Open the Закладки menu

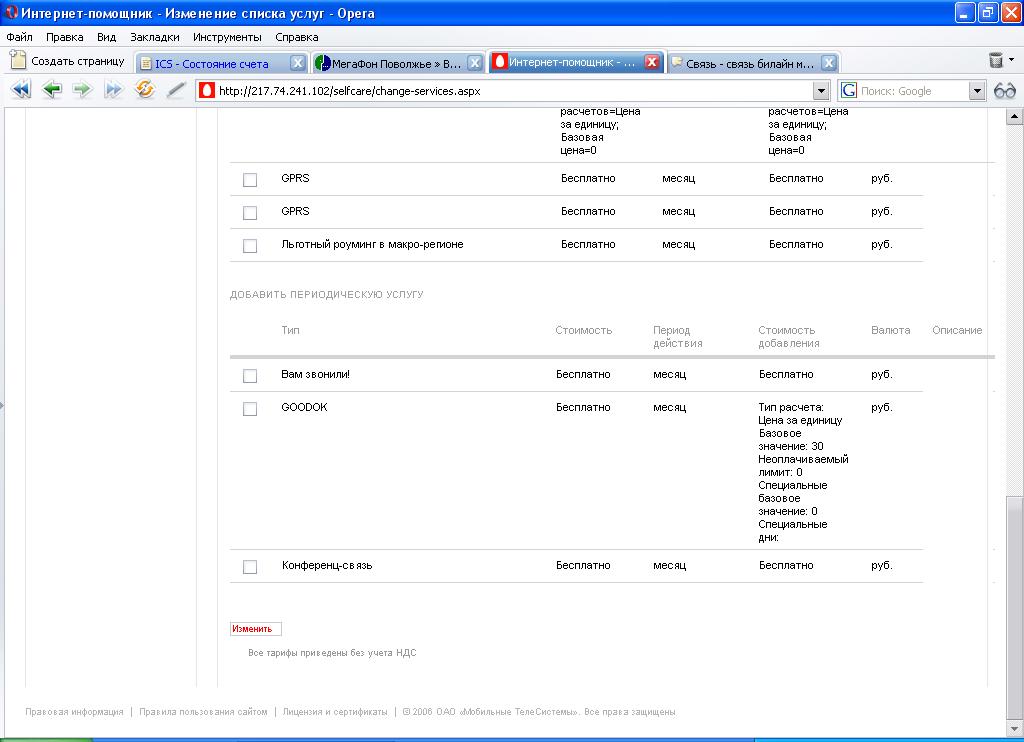pyautogui.click(x=154, y=37)
